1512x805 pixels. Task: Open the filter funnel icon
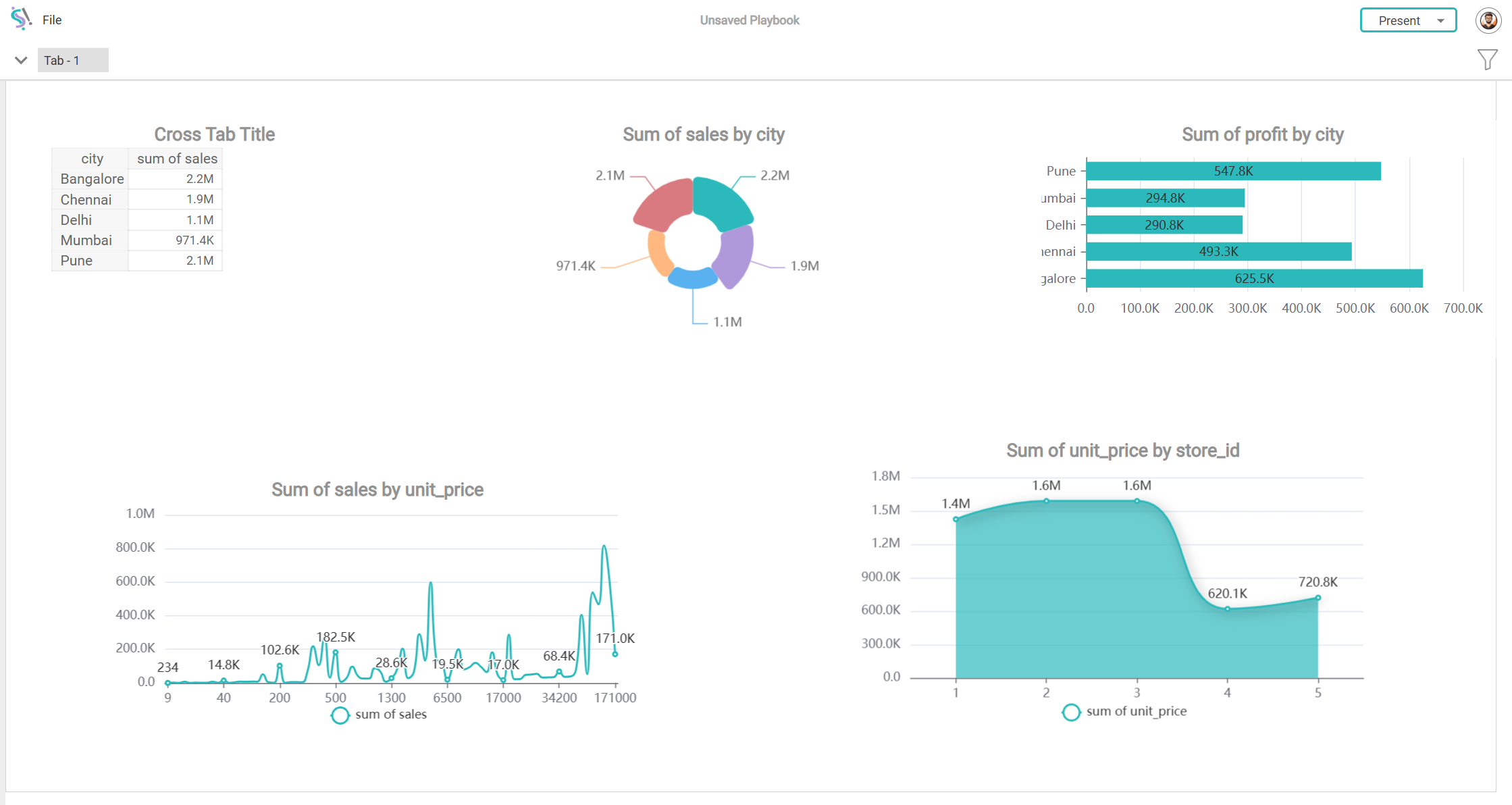pos(1486,60)
